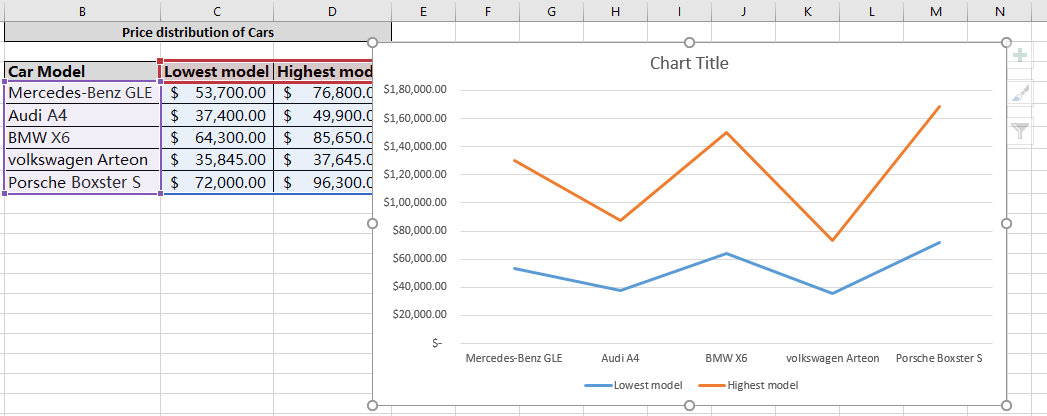Select column D header

click(333, 11)
